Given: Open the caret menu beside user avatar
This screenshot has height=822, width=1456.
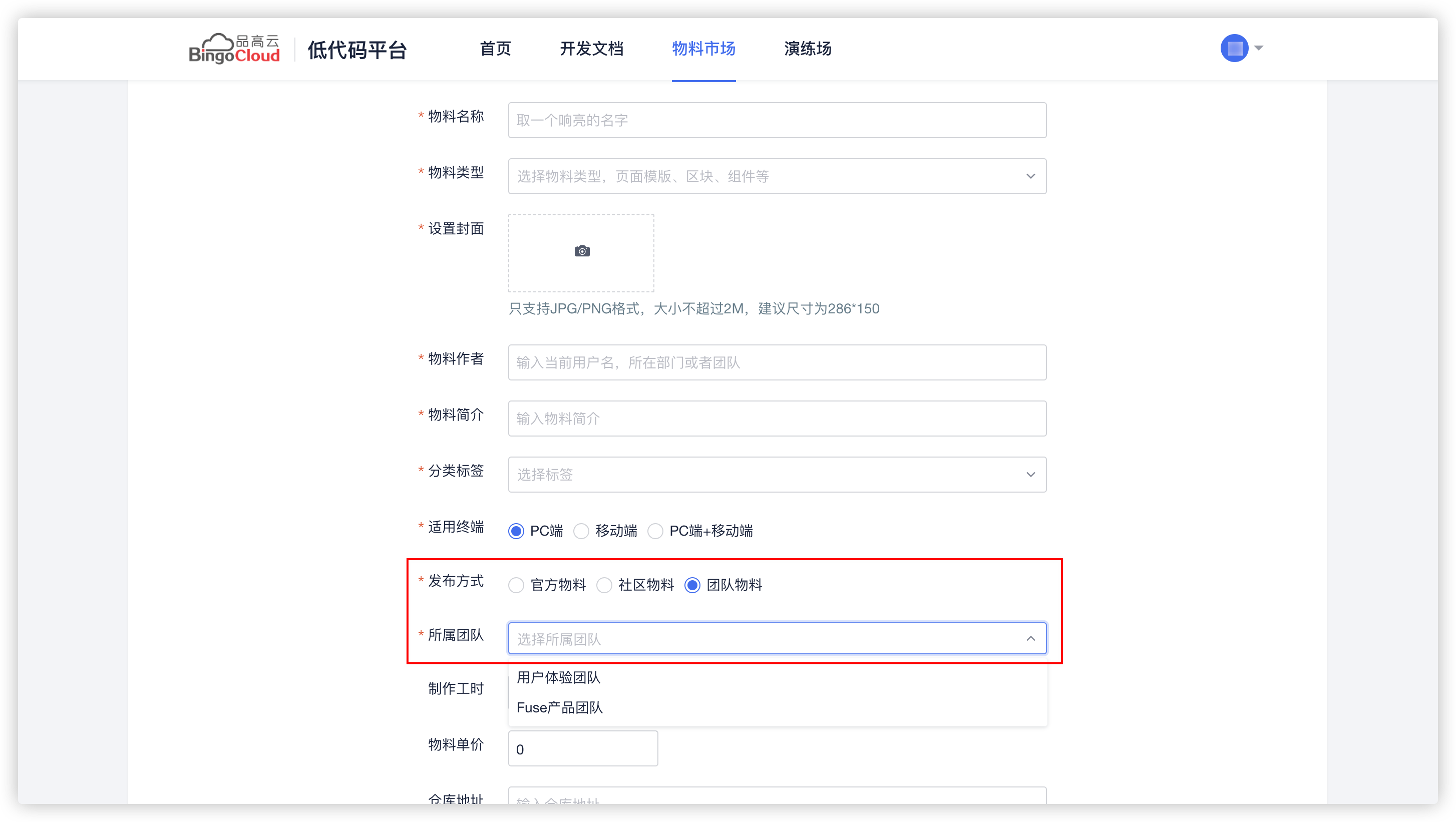Looking at the screenshot, I should coord(1259,48).
